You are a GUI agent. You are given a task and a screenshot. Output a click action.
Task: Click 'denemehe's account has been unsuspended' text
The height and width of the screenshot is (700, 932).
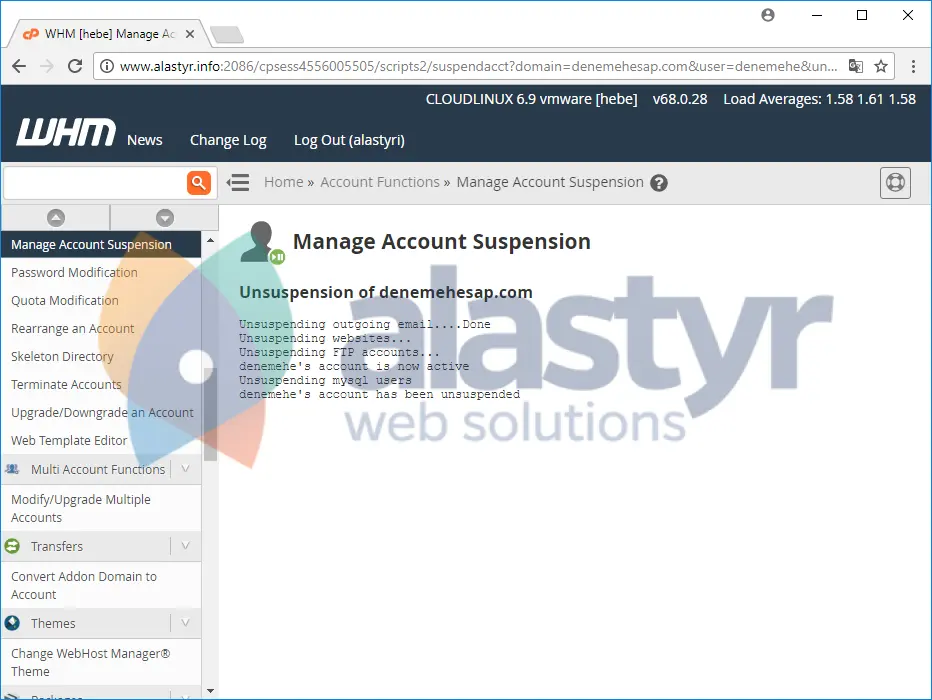(379, 394)
